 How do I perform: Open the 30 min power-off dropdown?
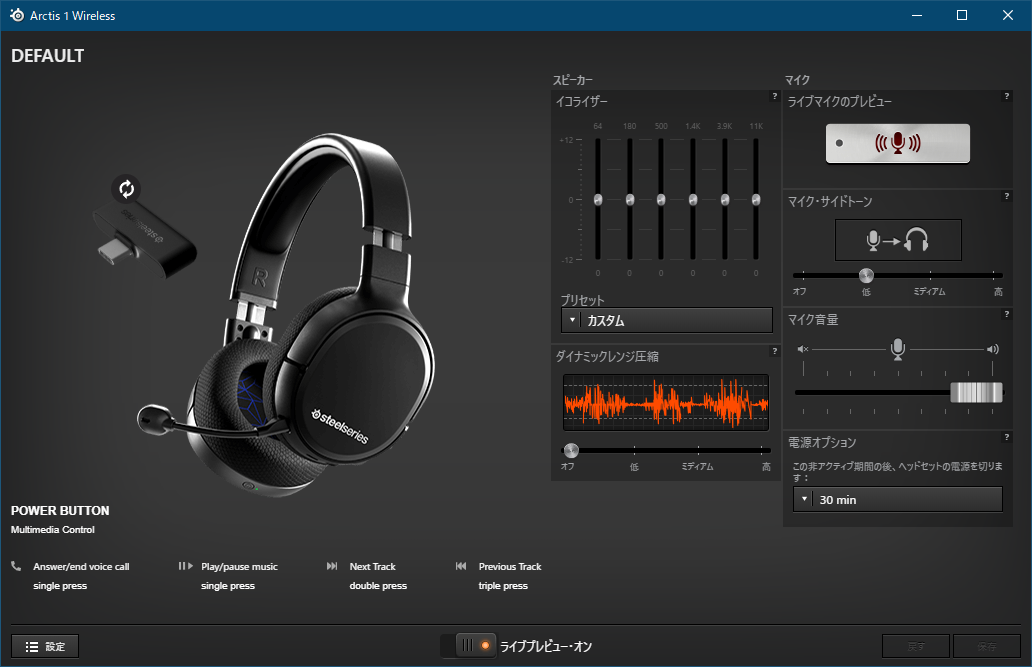tap(898, 500)
